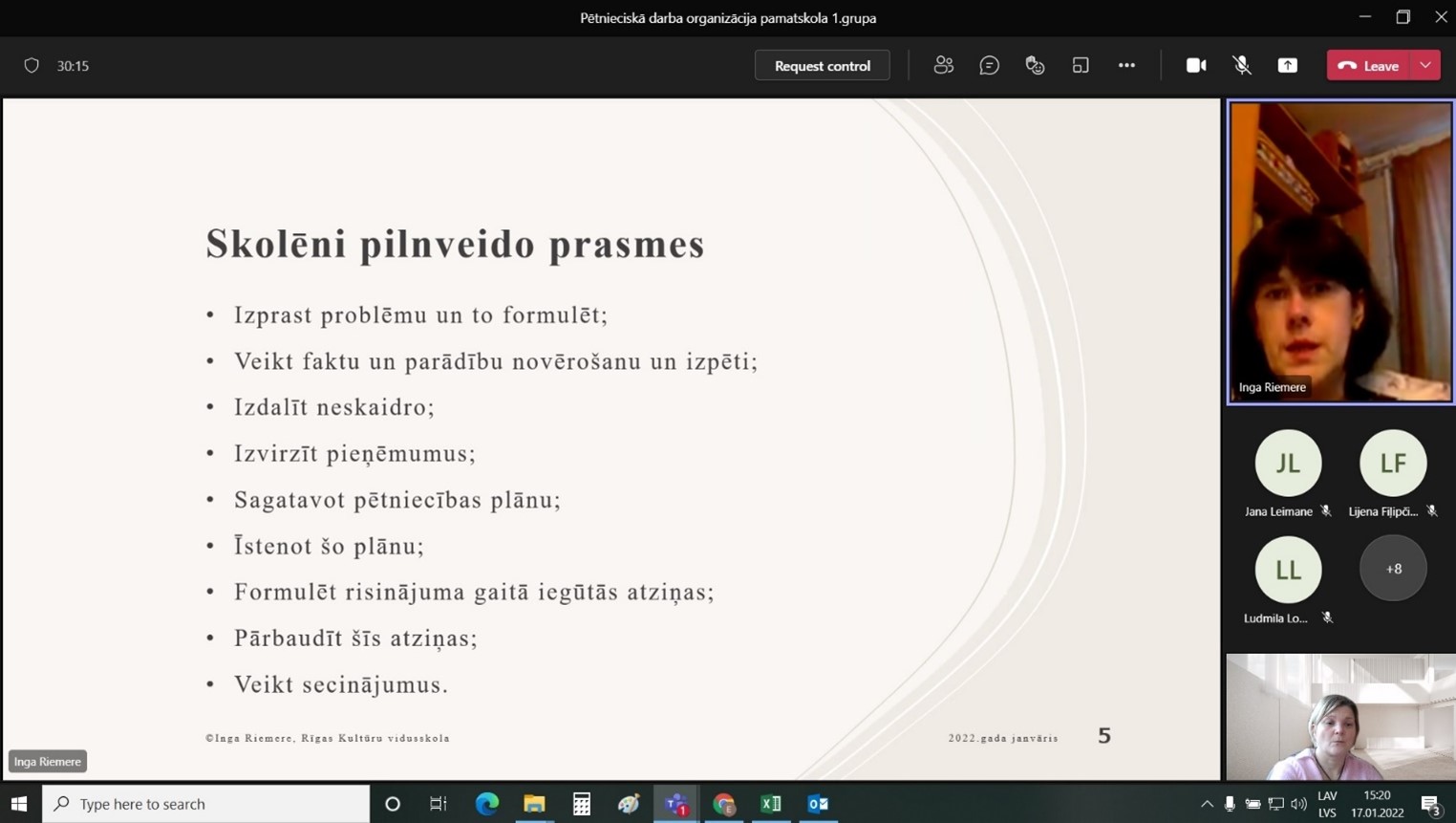The height and width of the screenshot is (823, 1456).
Task: Open the notification center with 3 alerts
Action: [1430, 804]
